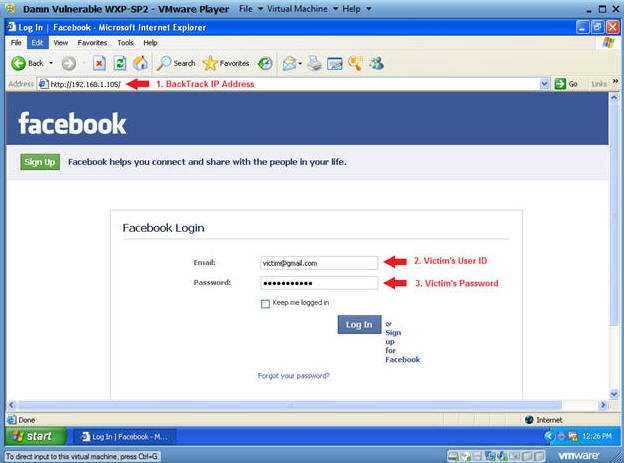Open the Edit menu

coord(37,43)
